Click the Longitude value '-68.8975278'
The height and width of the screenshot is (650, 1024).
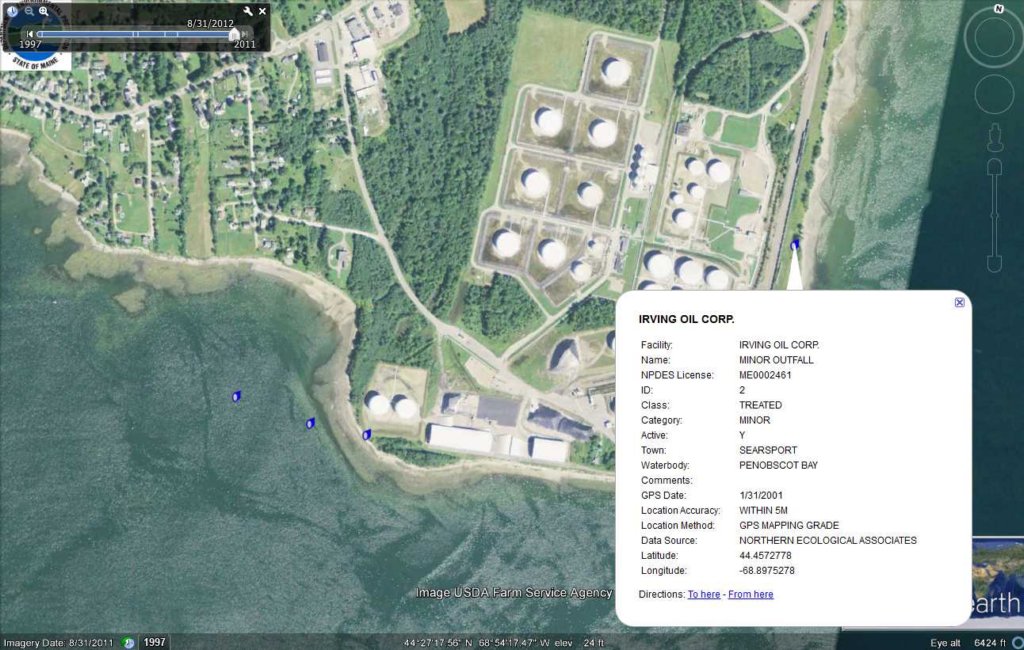(767, 570)
